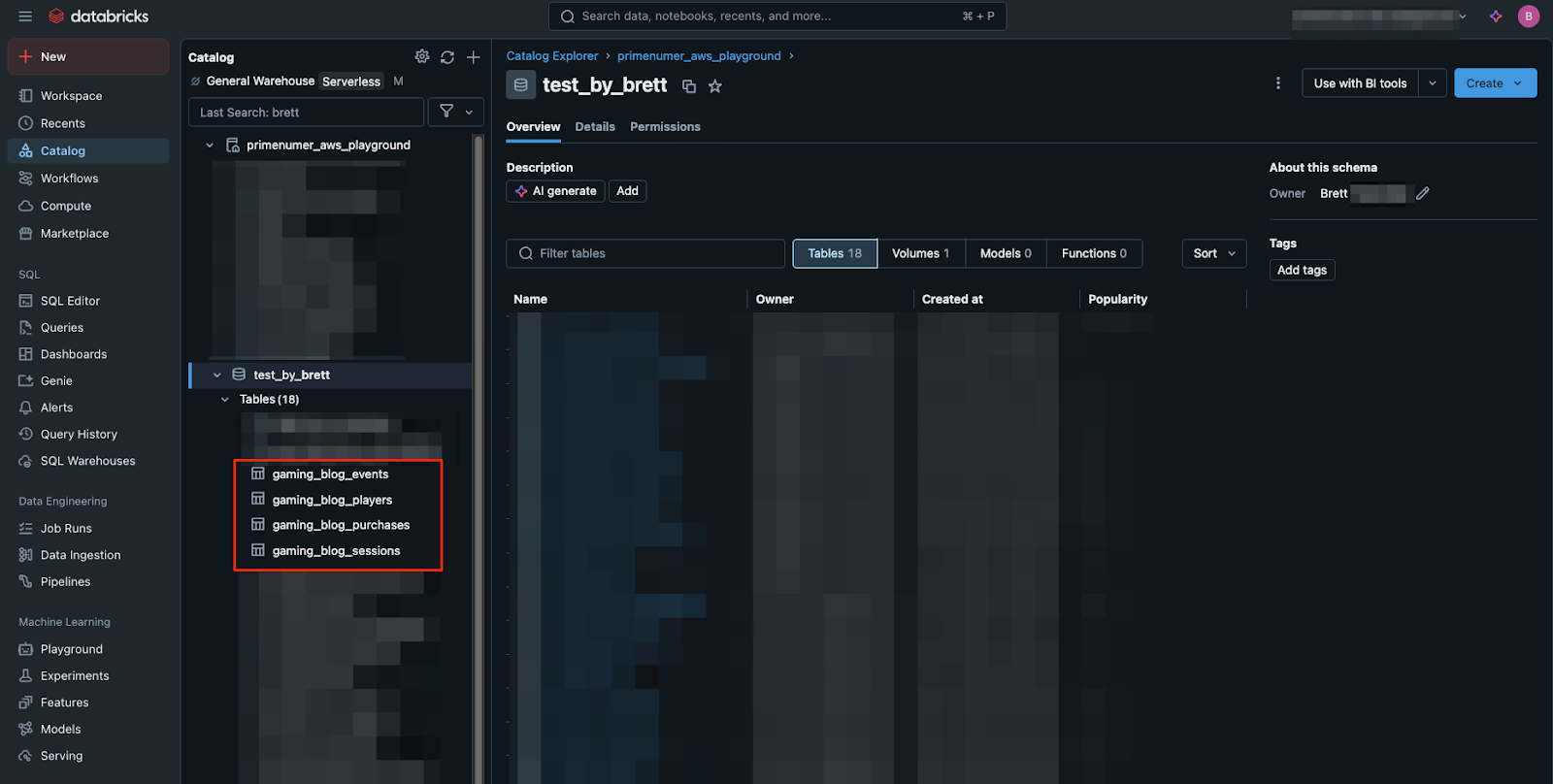The width and height of the screenshot is (1553, 784).
Task: Select the Volumes 1 tab
Action: tap(920, 253)
